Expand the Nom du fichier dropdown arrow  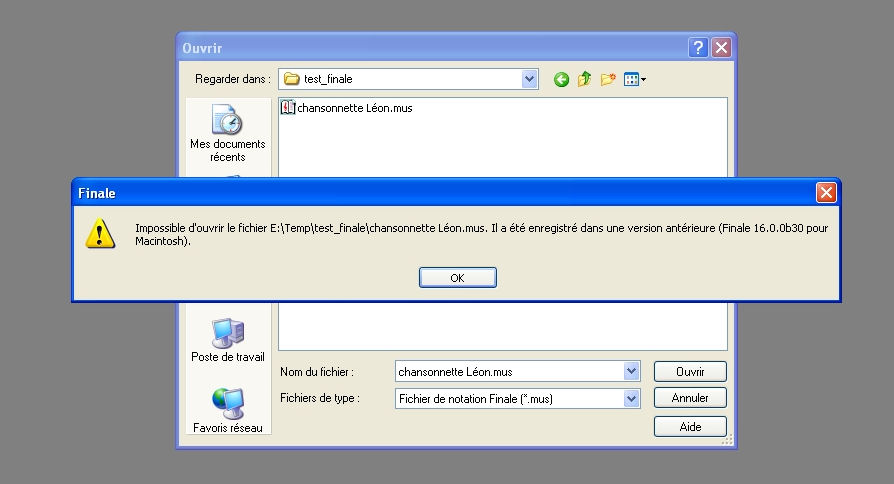[x=631, y=371]
